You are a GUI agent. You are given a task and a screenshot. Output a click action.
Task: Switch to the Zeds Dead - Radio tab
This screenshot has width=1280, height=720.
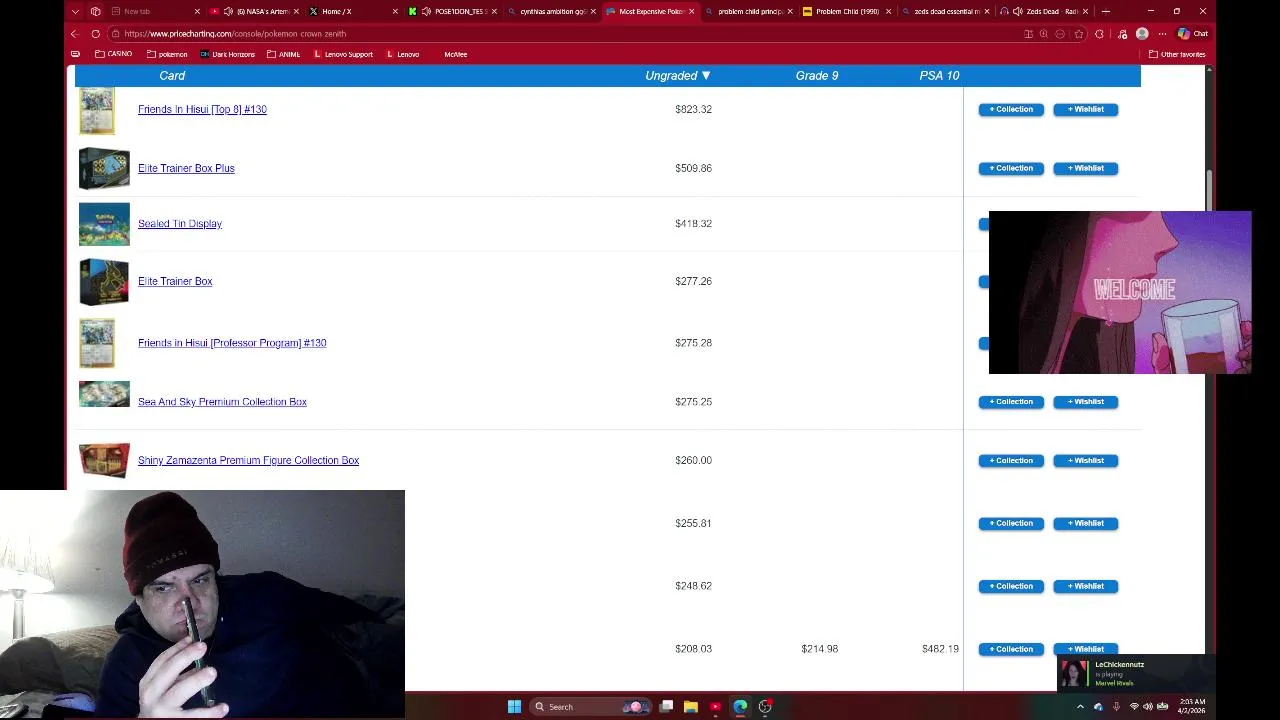point(1045,11)
